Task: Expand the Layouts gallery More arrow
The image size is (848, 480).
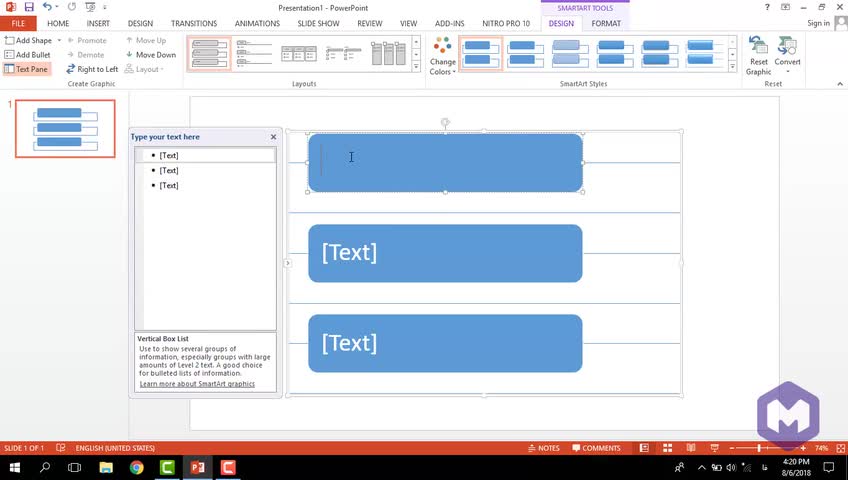Action: pyautogui.click(x=416, y=66)
